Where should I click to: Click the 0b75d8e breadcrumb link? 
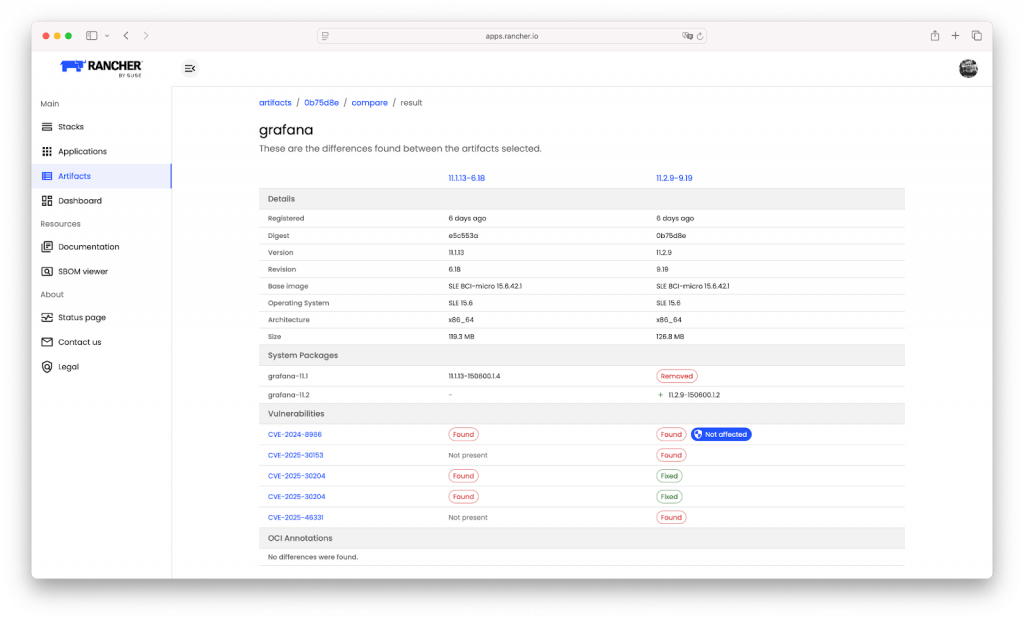click(322, 103)
